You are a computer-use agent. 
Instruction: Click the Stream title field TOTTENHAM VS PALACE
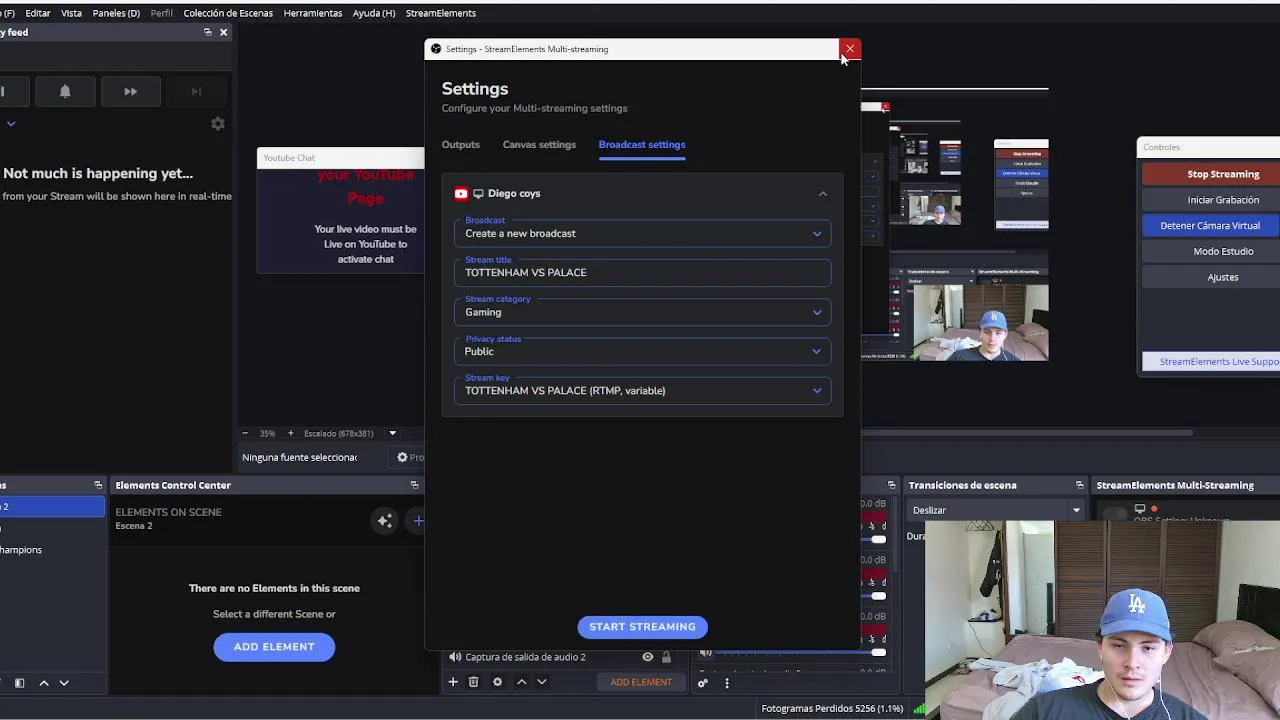pos(642,272)
